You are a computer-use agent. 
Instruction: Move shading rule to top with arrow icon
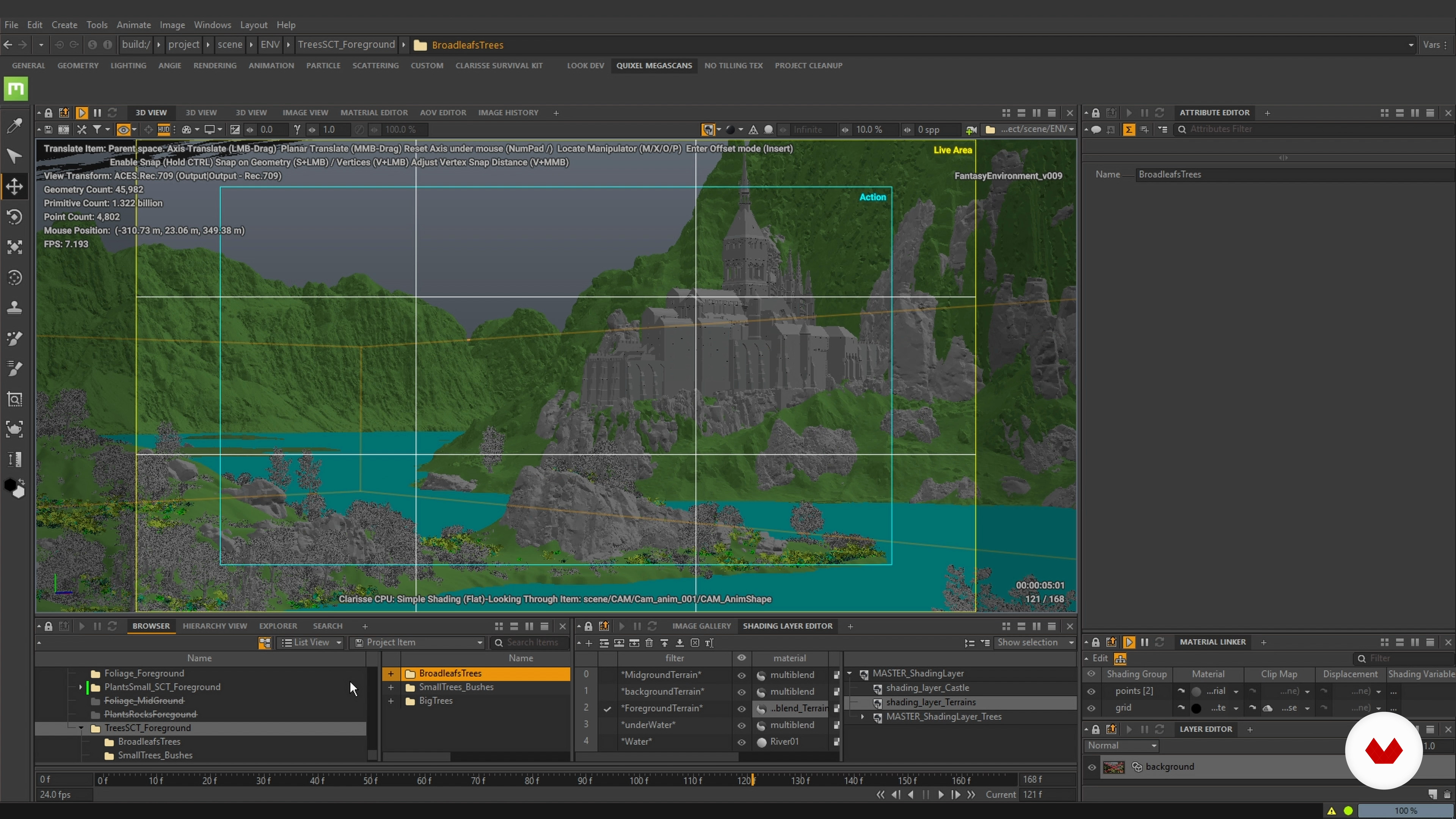point(664,643)
